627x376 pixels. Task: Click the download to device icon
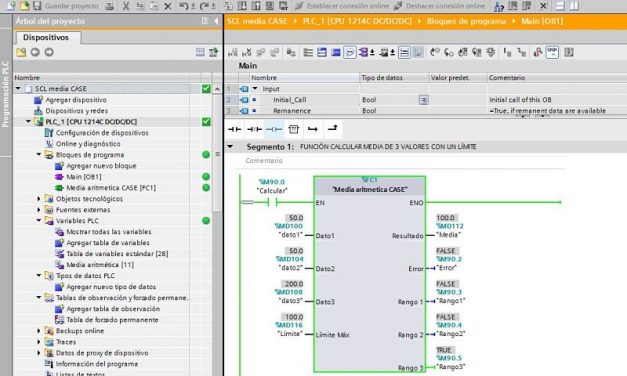pos(242,6)
